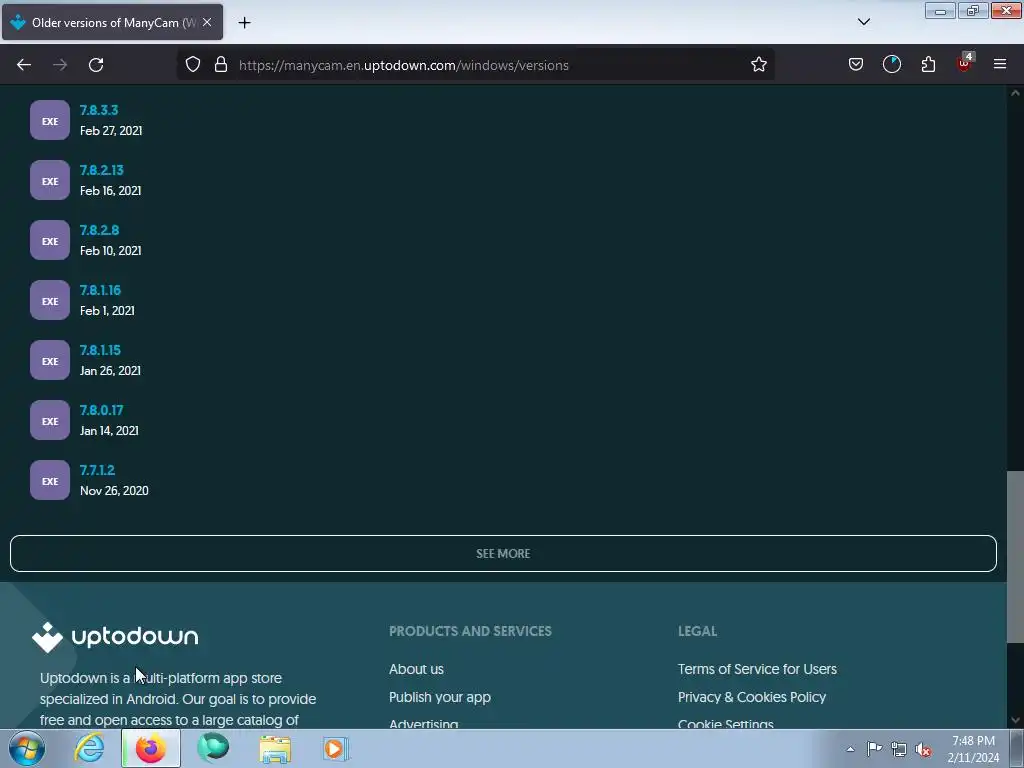Click the page vertical scrollbar thumb
This screenshot has height=768, width=1024.
coord(1015,557)
